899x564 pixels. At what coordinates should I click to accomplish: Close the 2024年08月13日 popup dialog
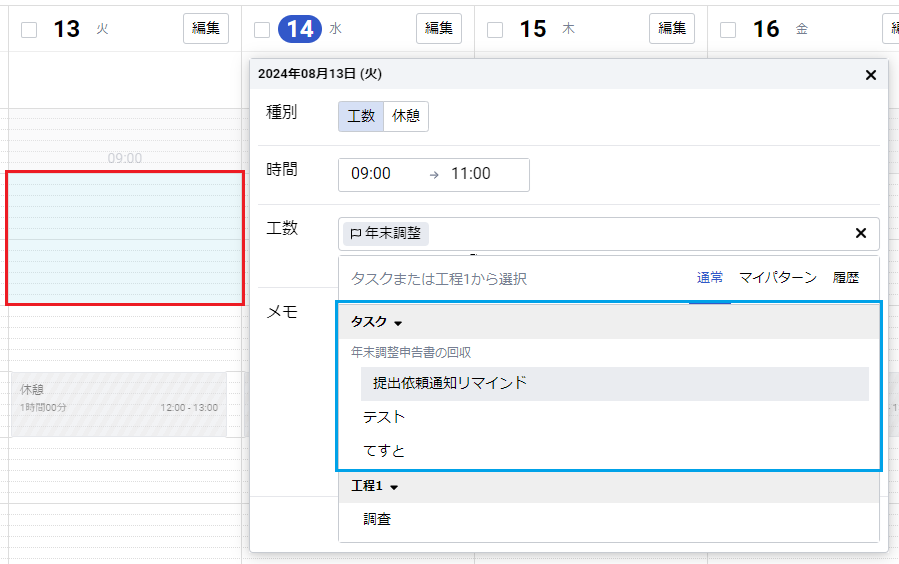pos(870,75)
